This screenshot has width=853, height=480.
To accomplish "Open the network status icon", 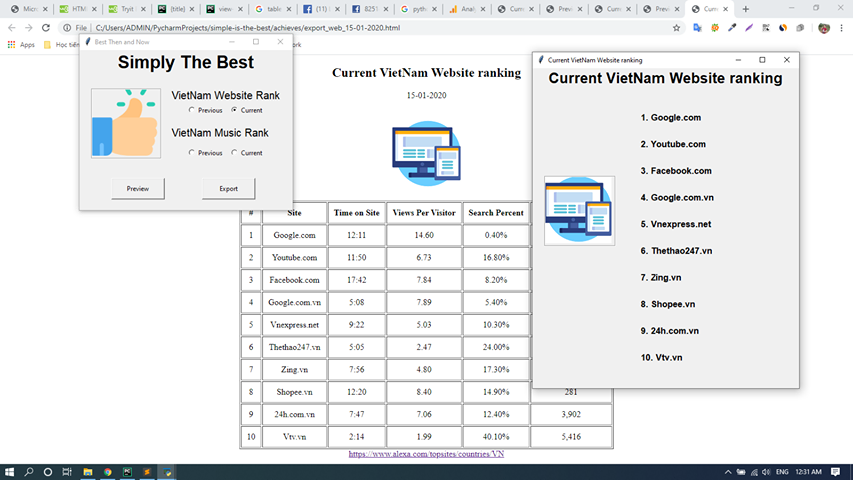I will (x=754, y=472).
